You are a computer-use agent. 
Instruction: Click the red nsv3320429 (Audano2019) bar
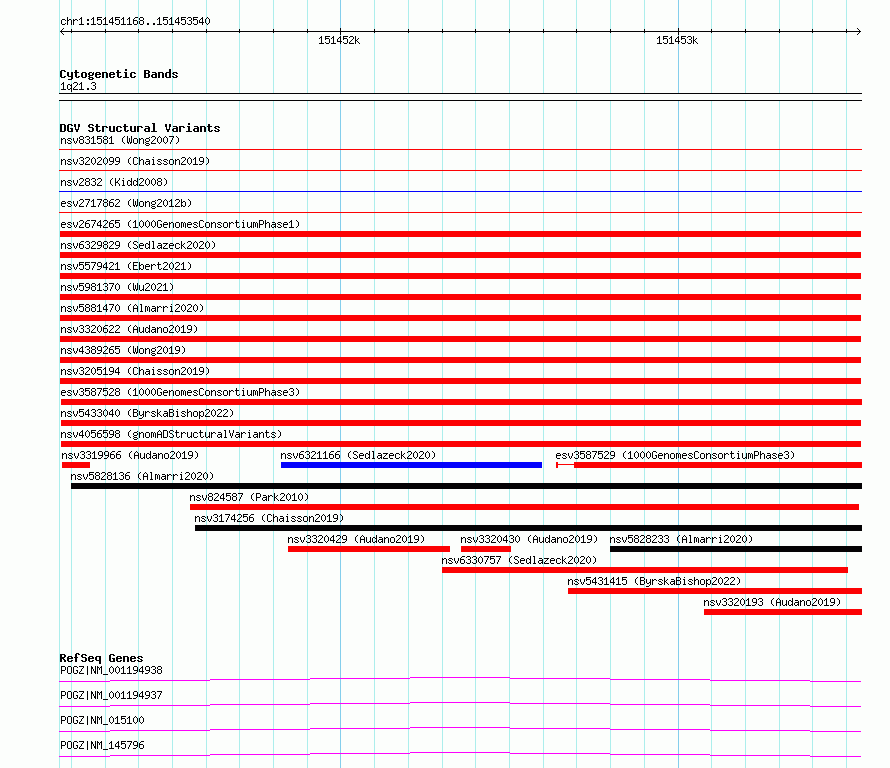[x=369, y=549]
